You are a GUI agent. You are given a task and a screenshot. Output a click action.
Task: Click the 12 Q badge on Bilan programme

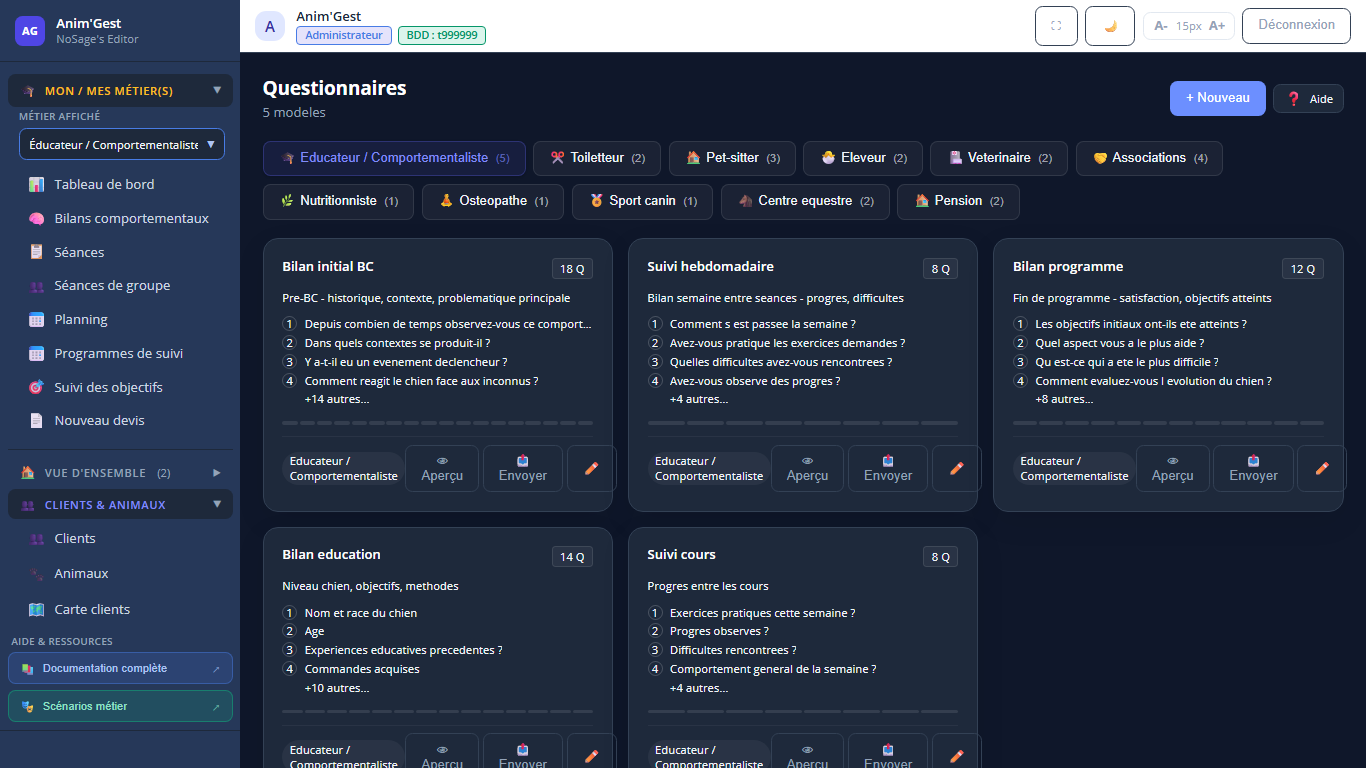(x=1303, y=268)
